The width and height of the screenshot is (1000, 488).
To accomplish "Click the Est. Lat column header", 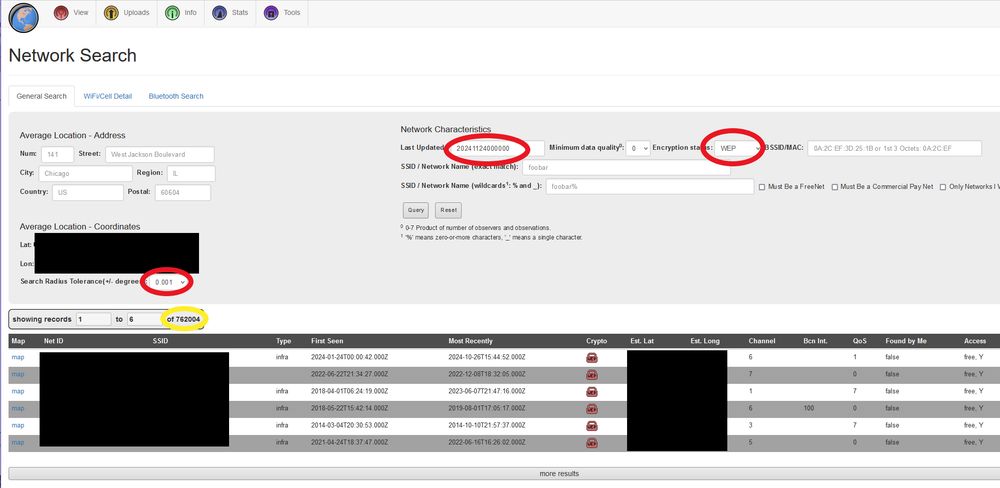I will [642, 341].
